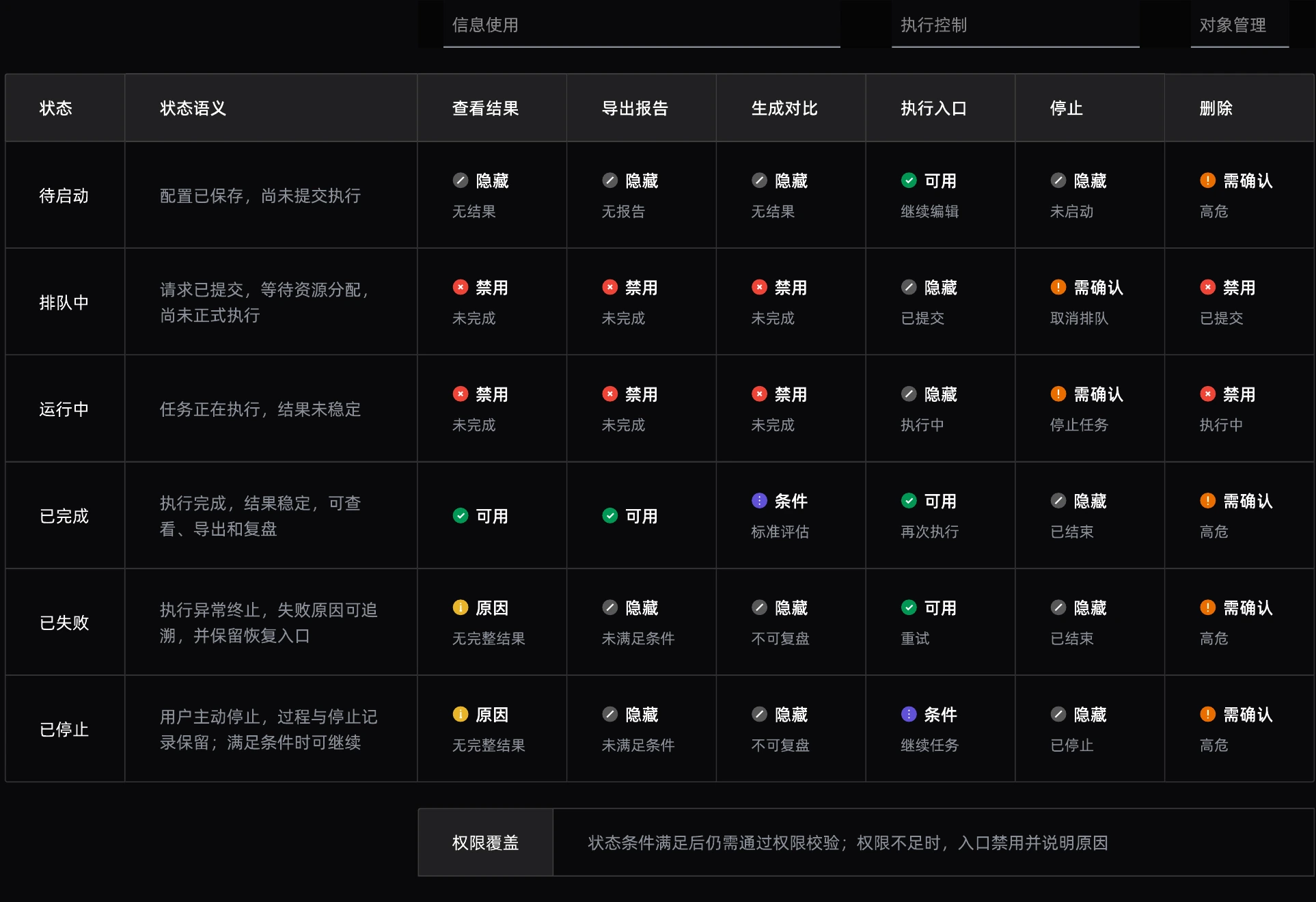Click the red disabled icon in 排队中 查看结果 cell

click(461, 287)
